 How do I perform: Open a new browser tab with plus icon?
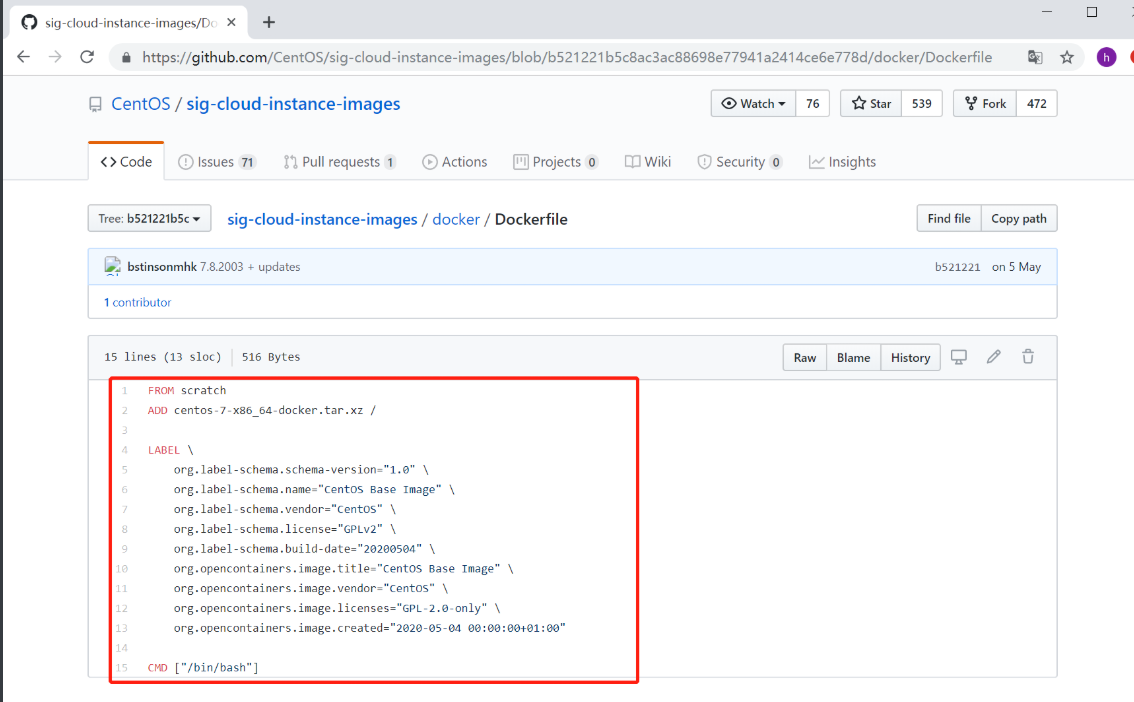point(268,22)
